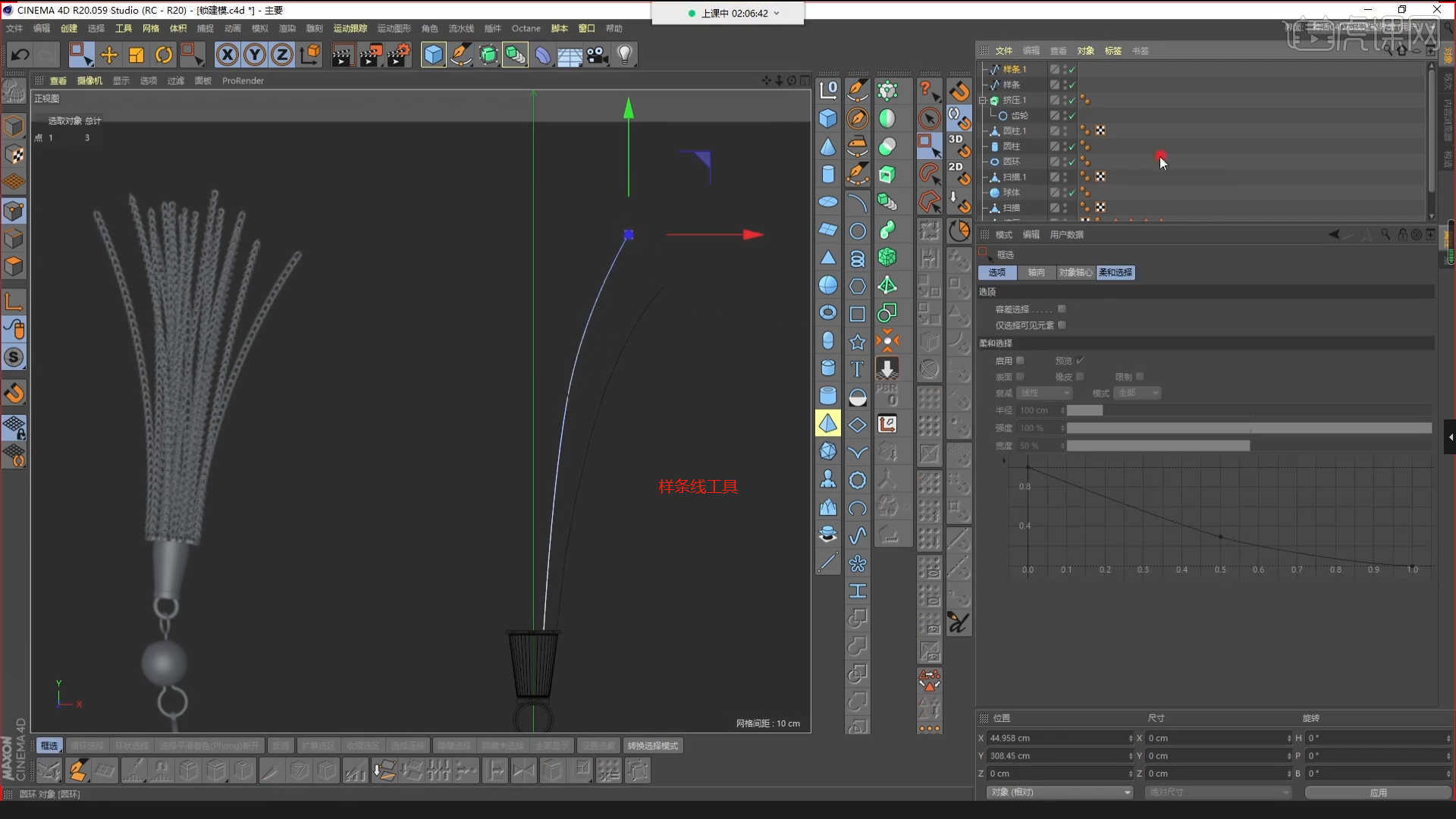Toggle the X axis lock
This screenshot has width=1456, height=819.
227,55
